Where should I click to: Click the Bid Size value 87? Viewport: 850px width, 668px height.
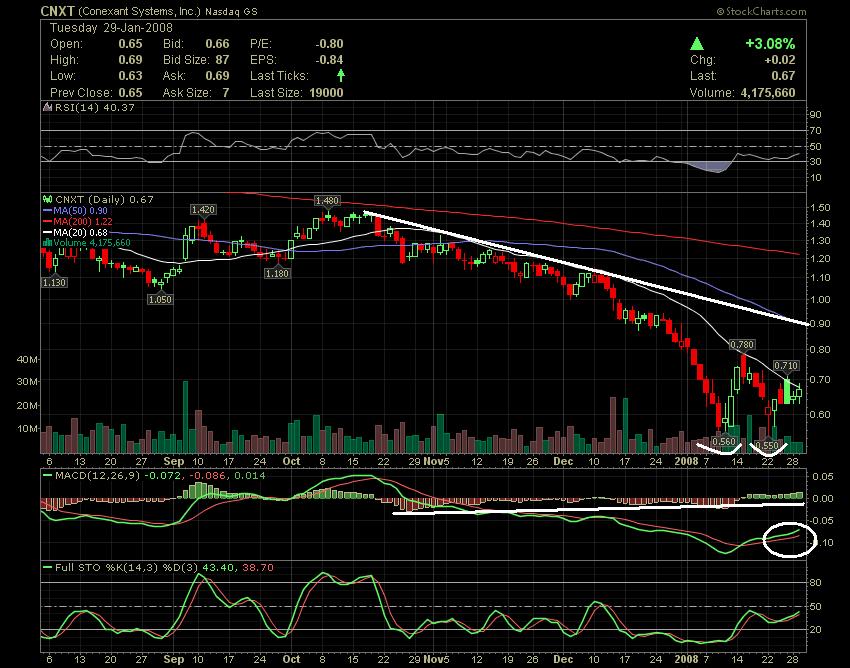[222, 60]
